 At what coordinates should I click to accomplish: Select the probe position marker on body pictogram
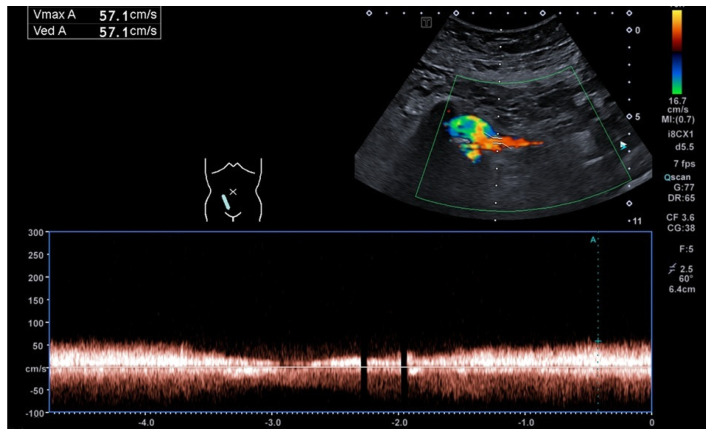click(225, 202)
